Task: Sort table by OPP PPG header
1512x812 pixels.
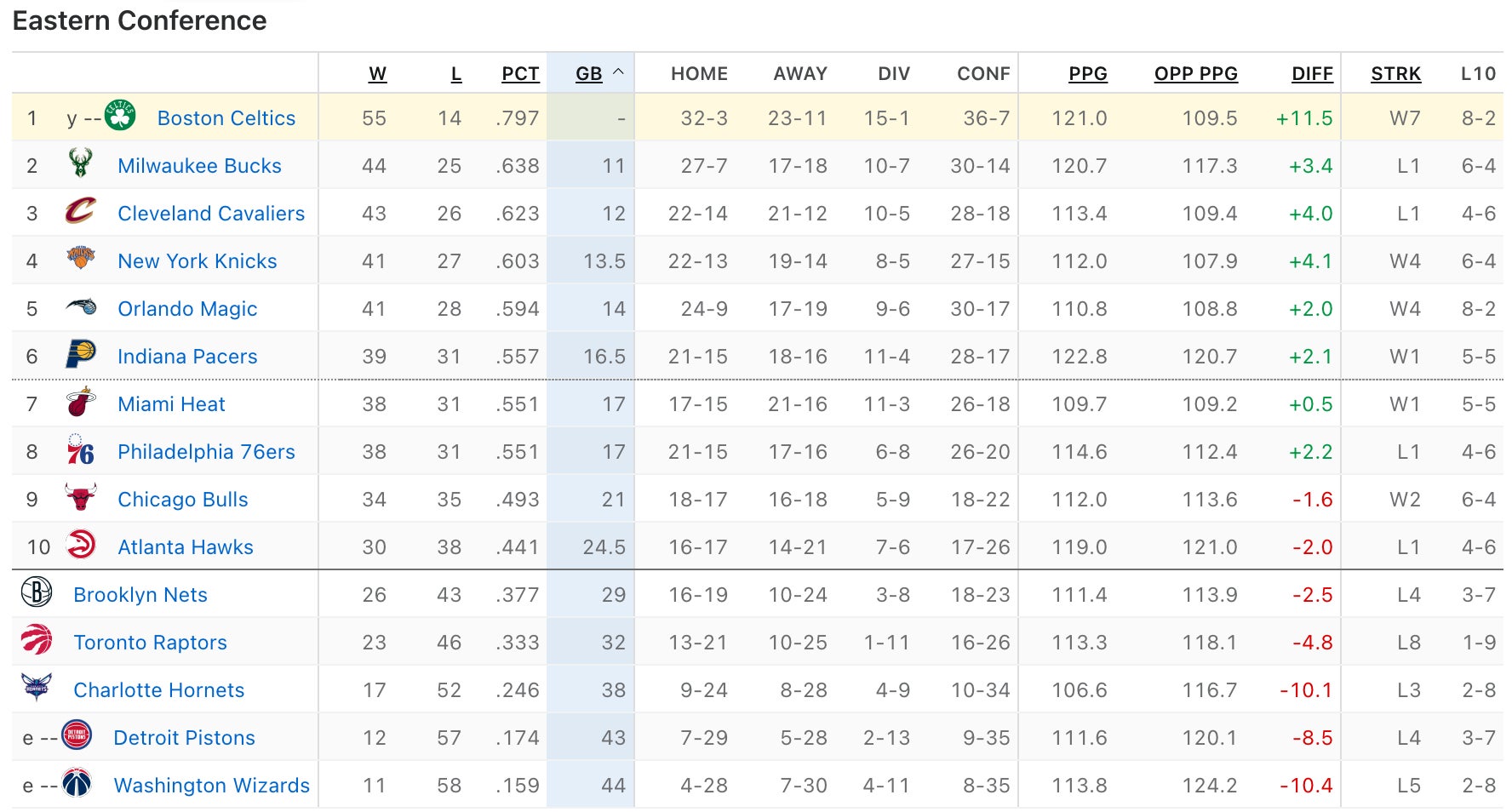Action: pos(1195,74)
